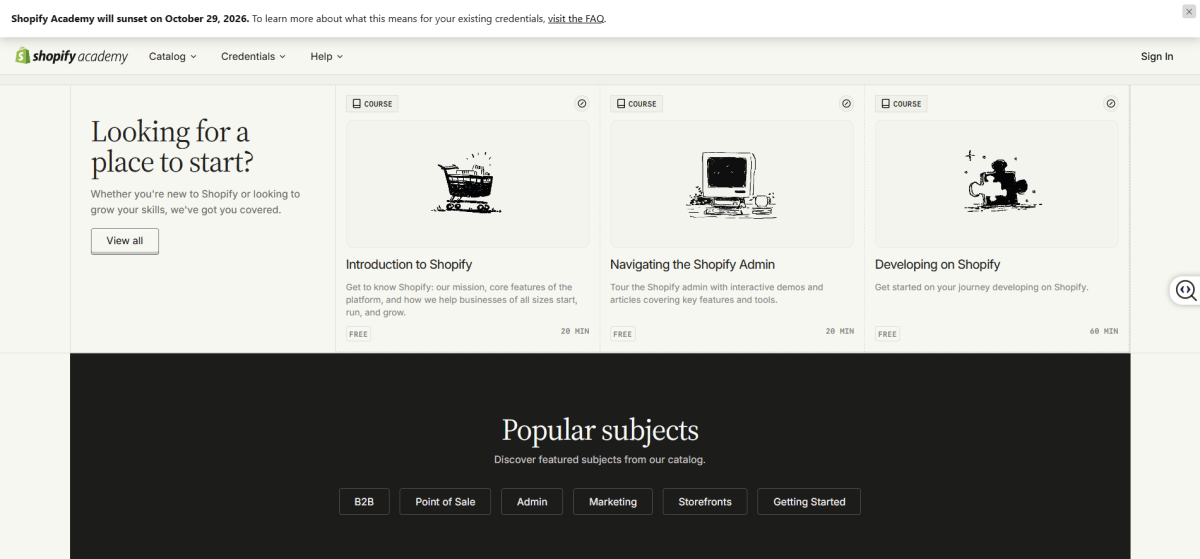Screen dimensions: 1200x559
Task: Click FREE tag on Introduction to Shopify card
Action: pyautogui.click(x=358, y=334)
